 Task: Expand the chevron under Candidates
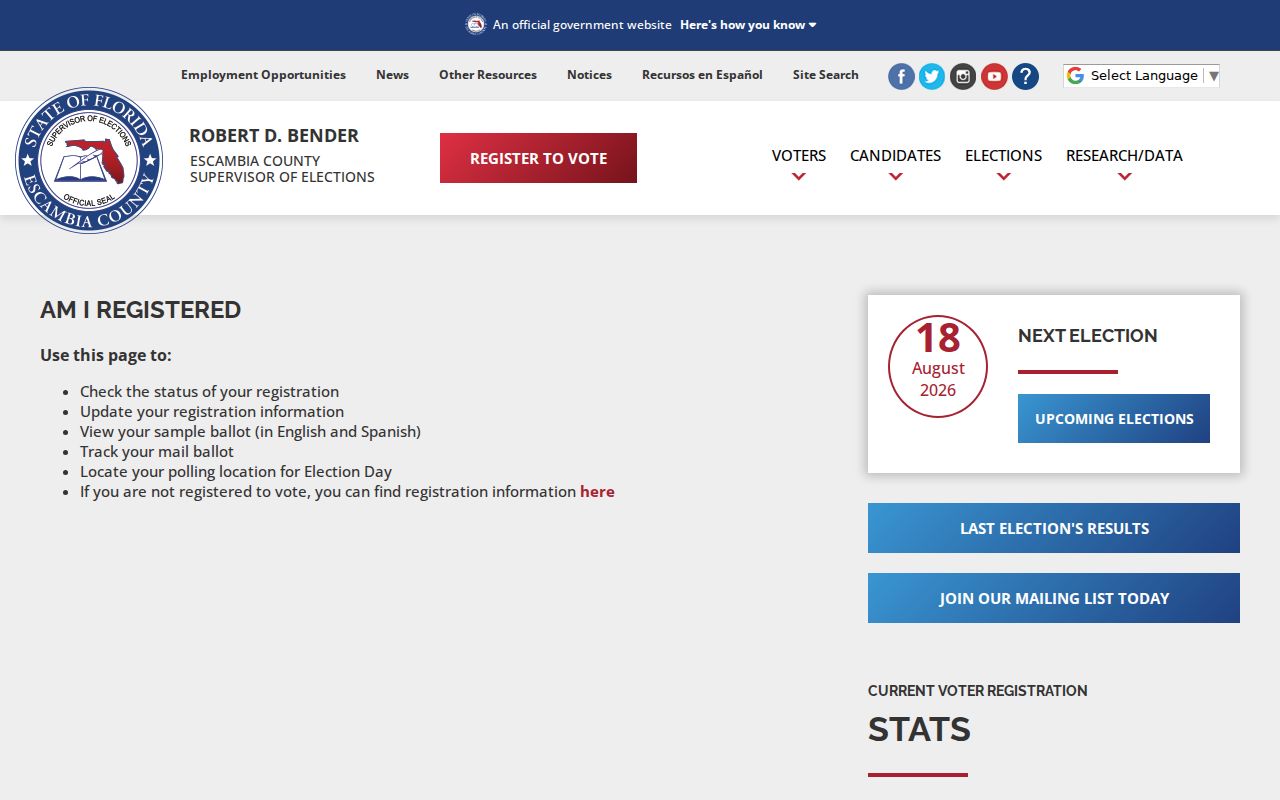(x=895, y=177)
